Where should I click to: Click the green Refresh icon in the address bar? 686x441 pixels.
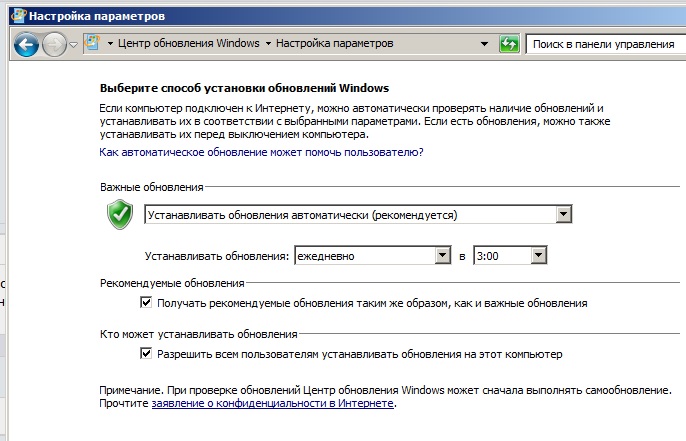[x=509, y=44]
